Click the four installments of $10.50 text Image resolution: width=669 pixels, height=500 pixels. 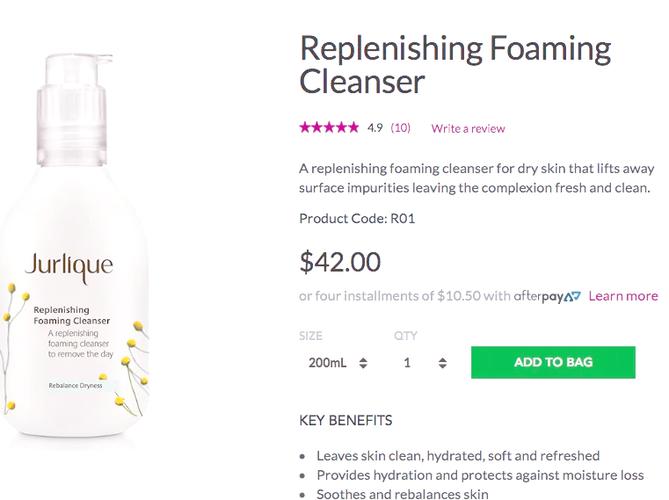pos(404,296)
